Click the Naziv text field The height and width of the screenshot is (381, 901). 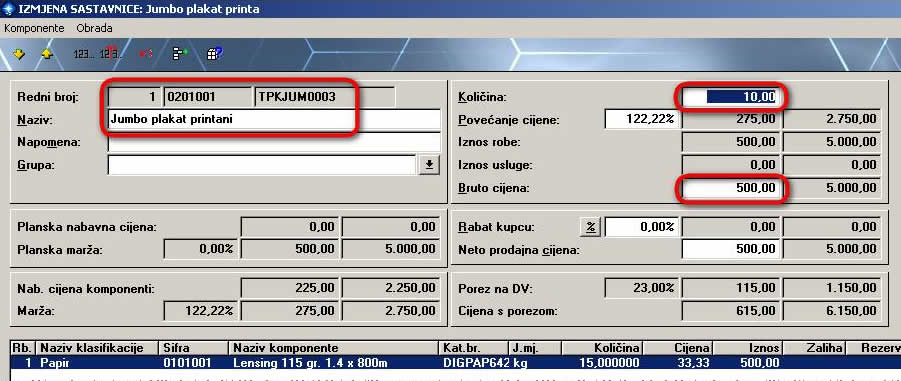[274, 120]
